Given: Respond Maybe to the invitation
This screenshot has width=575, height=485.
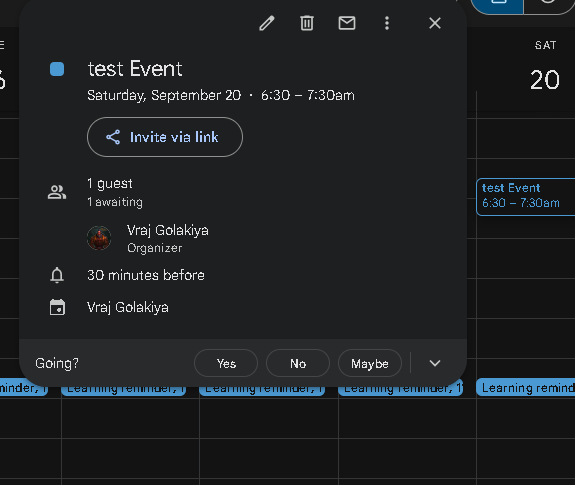Looking at the screenshot, I should (x=370, y=363).
